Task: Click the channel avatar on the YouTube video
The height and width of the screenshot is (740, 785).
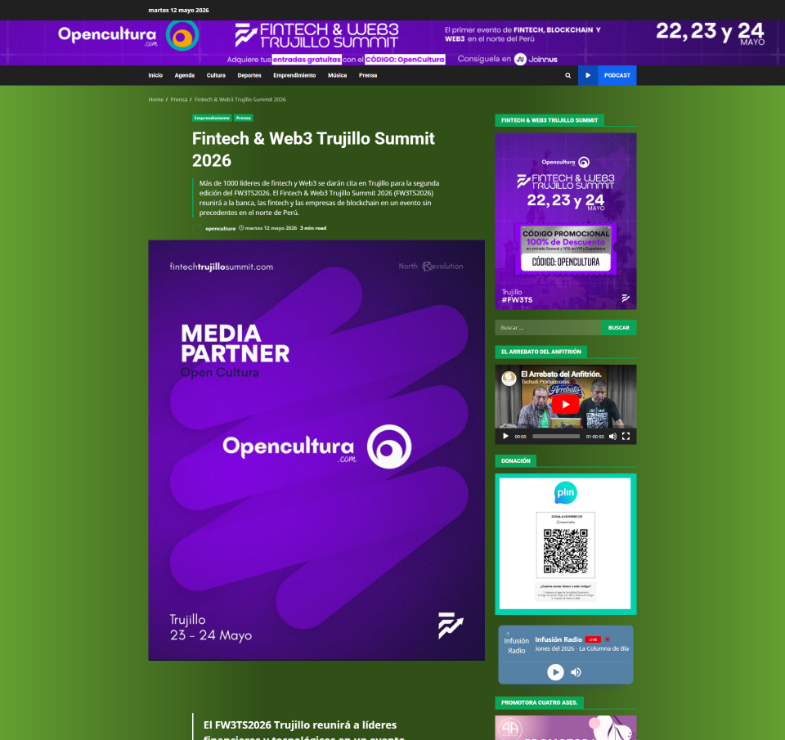Action: click(509, 378)
